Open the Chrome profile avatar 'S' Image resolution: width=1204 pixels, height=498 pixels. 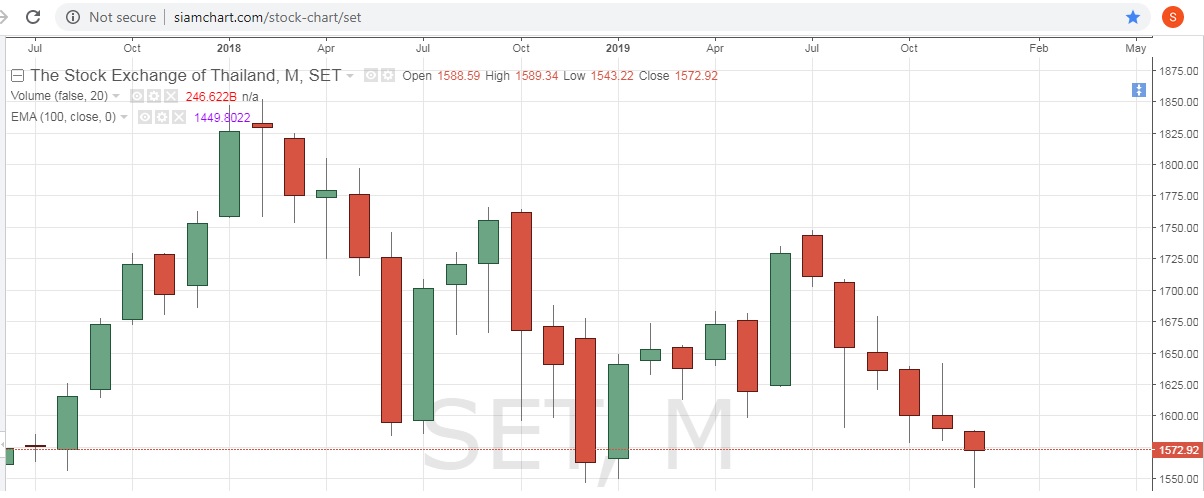click(x=1172, y=17)
